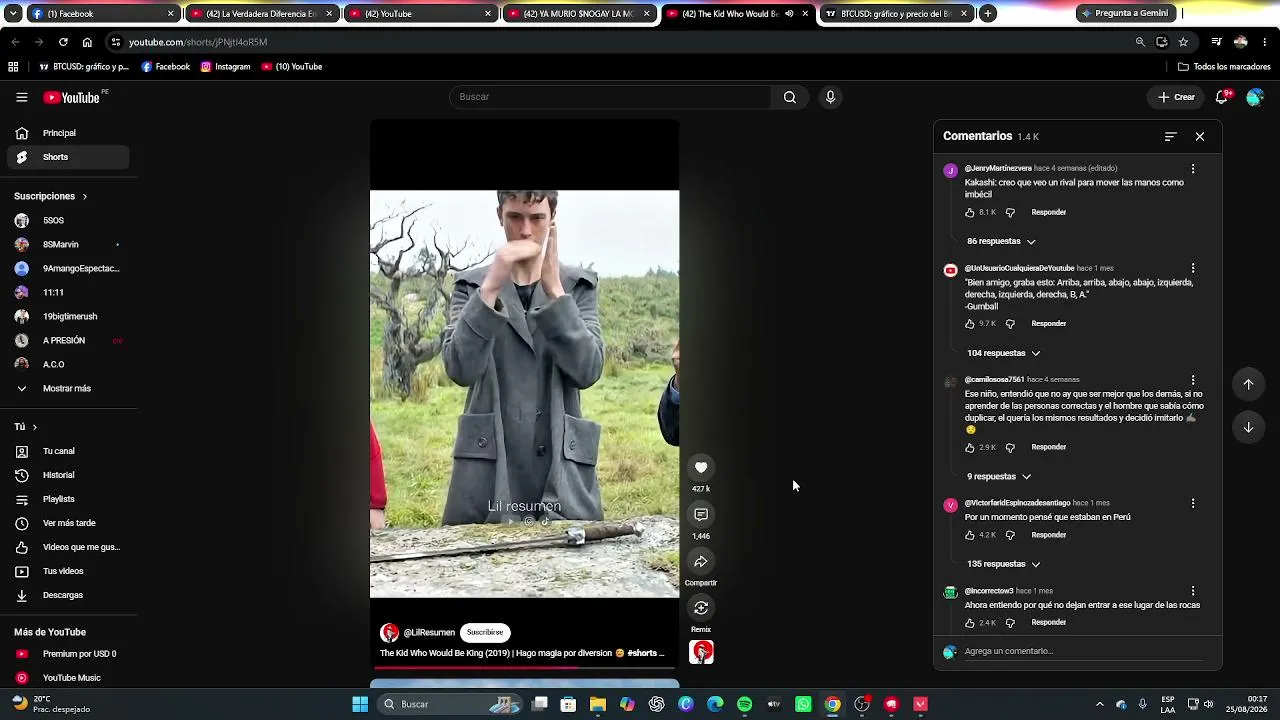Expand 86 respuestas replies
This screenshot has height=720, width=1280.
click(1001, 241)
